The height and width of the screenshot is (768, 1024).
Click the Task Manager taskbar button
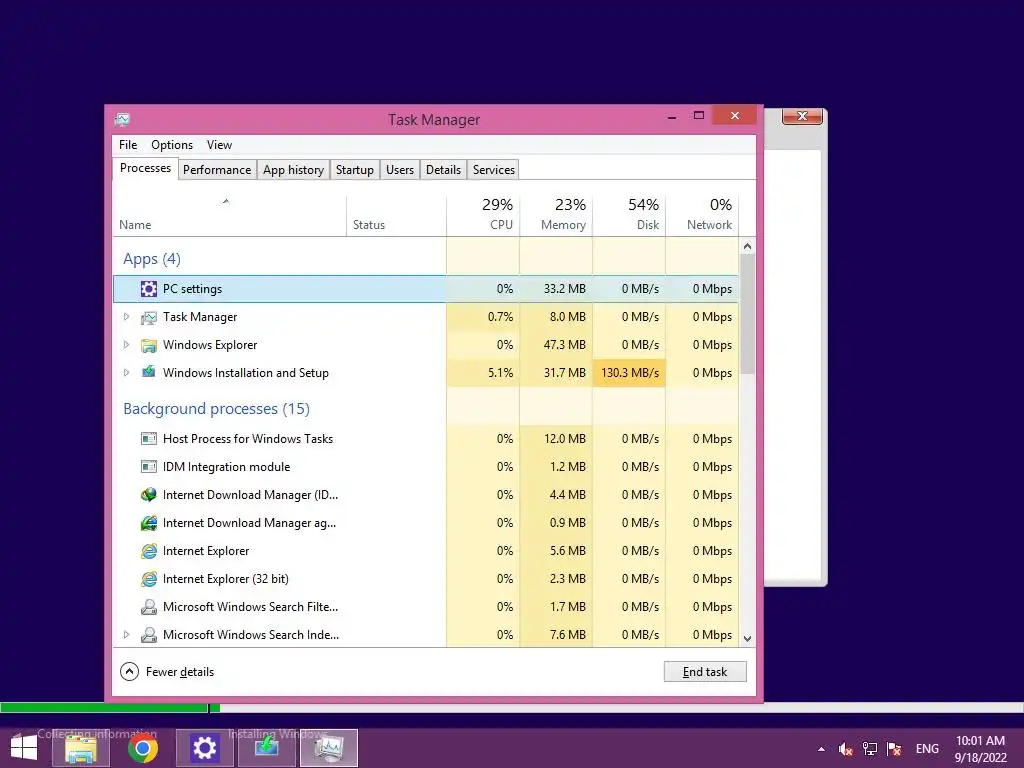click(x=328, y=748)
